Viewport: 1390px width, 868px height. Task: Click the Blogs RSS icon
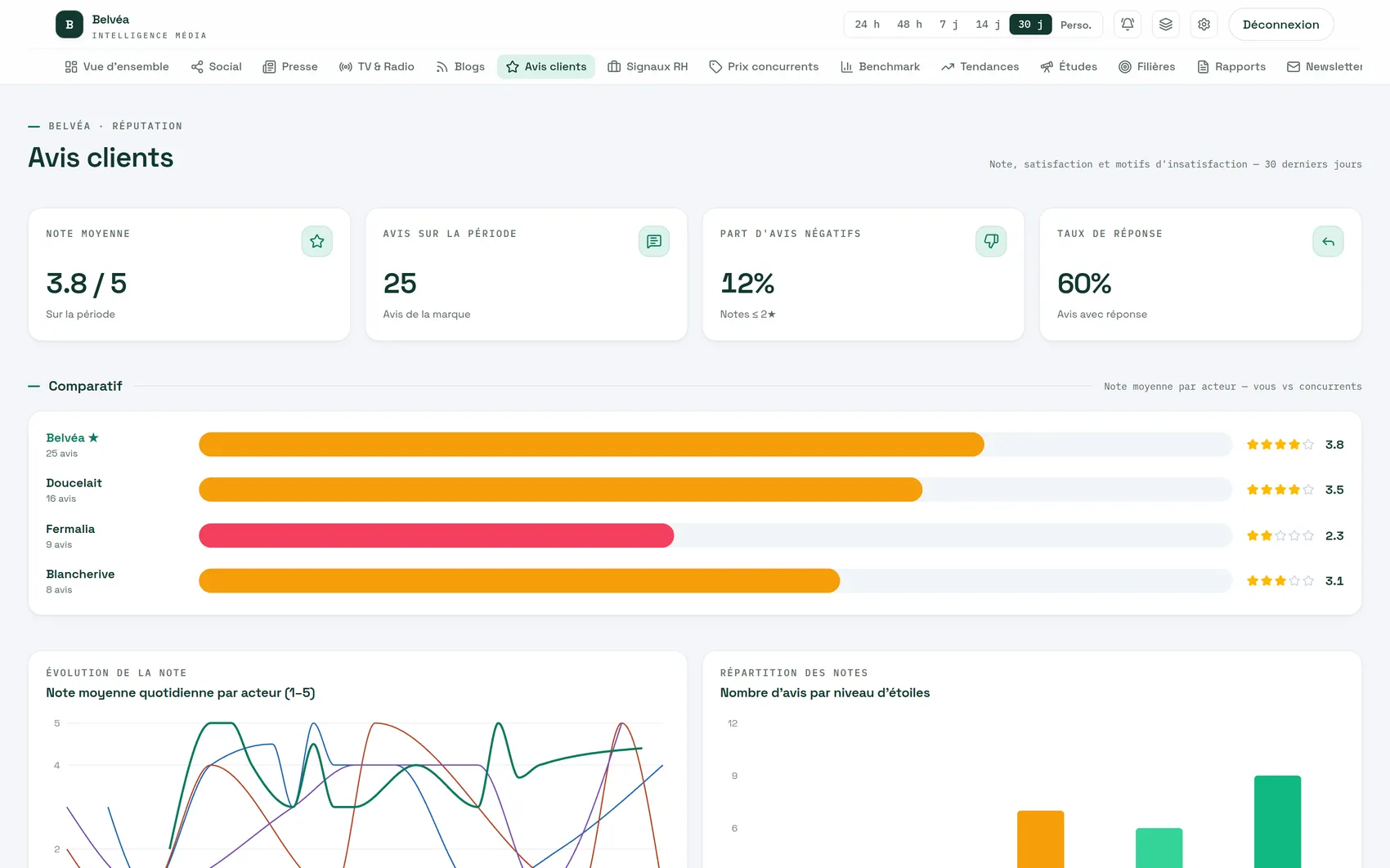click(442, 67)
